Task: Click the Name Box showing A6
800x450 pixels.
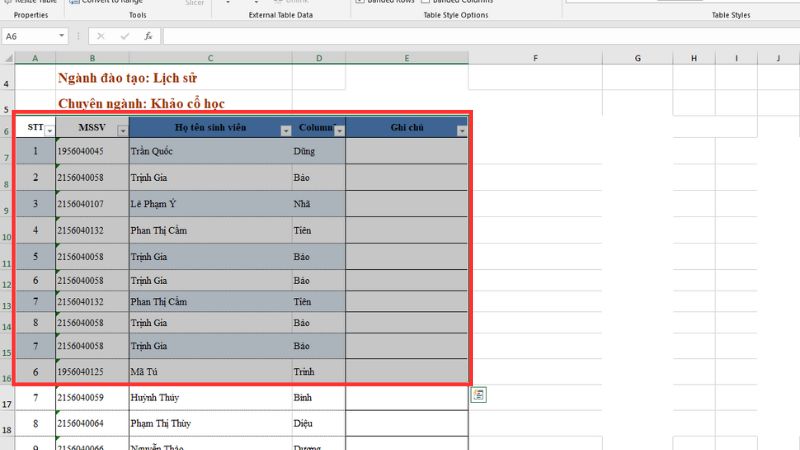Action: 28,36
